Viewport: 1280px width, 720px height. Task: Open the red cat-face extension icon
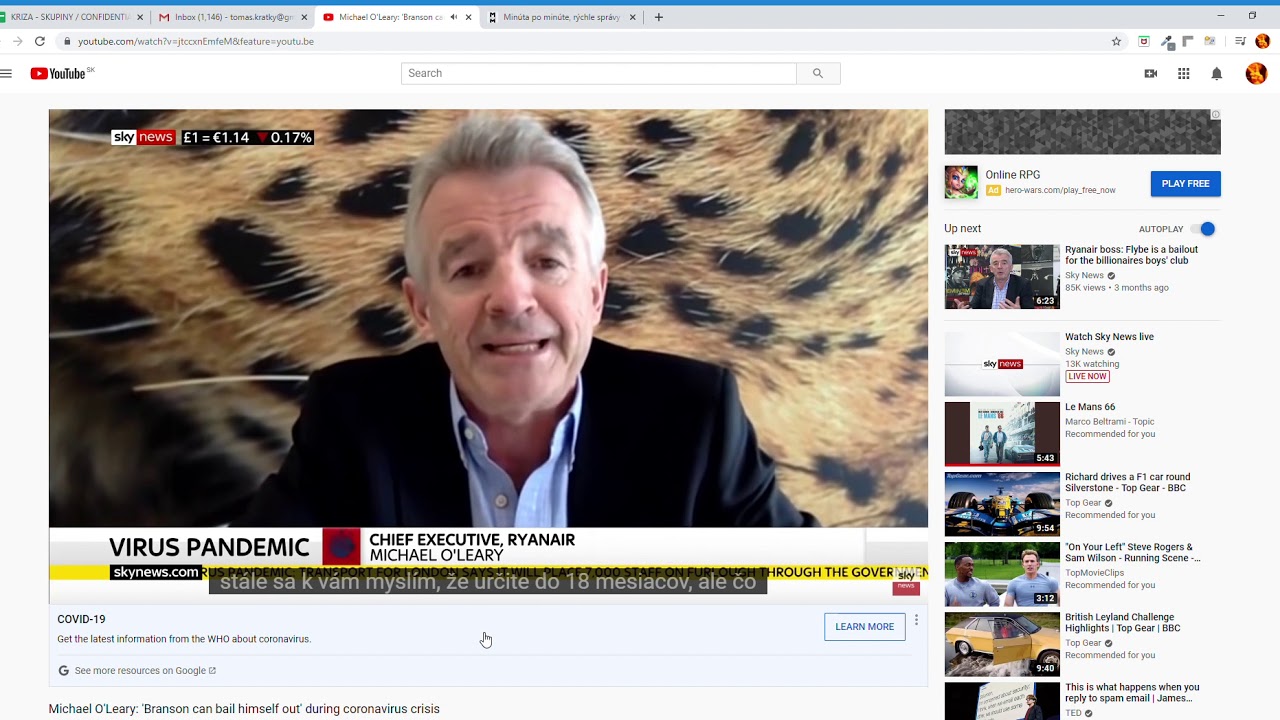[x=1144, y=41]
